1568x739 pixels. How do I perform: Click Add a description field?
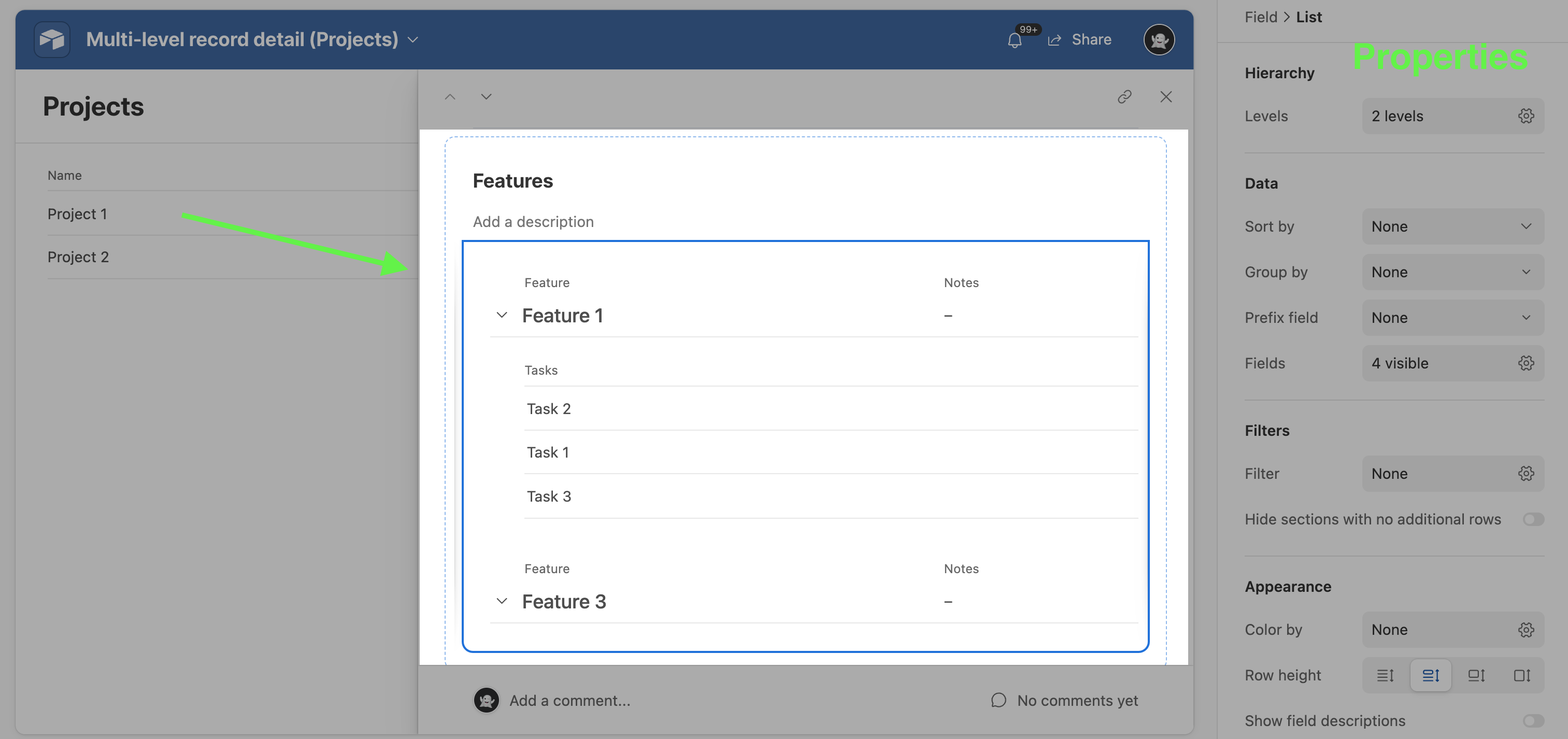coord(533,222)
